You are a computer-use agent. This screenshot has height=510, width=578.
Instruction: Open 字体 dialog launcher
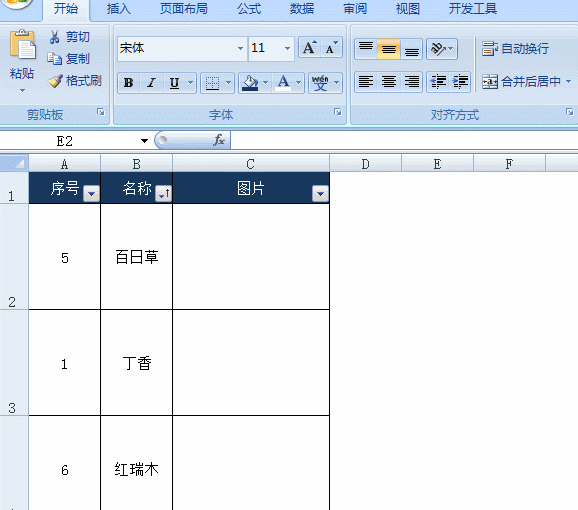click(x=337, y=112)
